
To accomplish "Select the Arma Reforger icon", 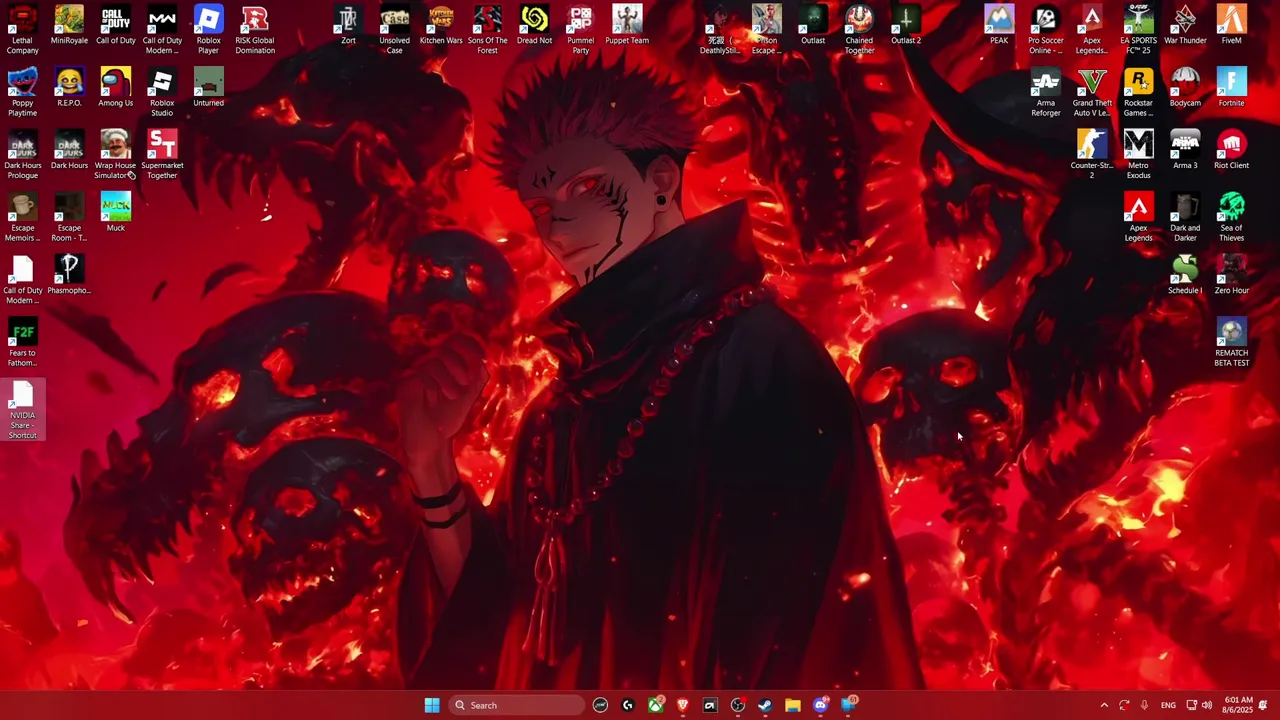I will coord(1046,92).
